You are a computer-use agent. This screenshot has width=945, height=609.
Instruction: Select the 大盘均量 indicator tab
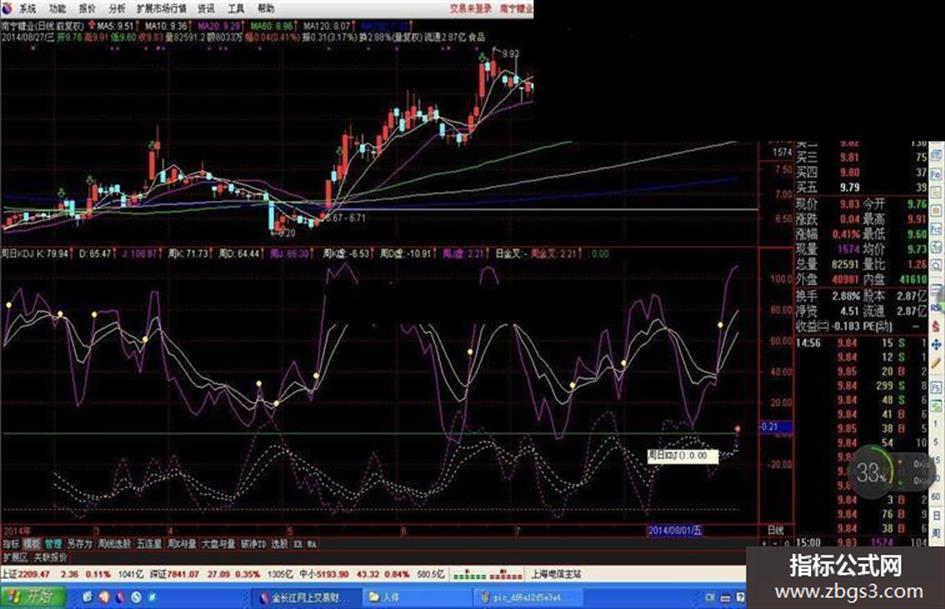coord(219,544)
